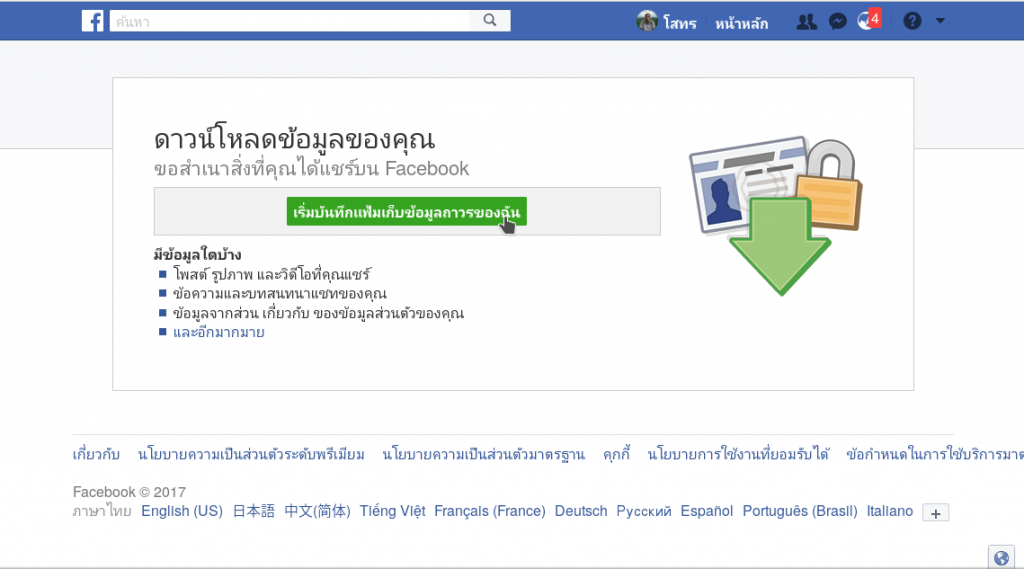Switch language to Español
This screenshot has height=569, width=1024.
pyautogui.click(x=707, y=511)
